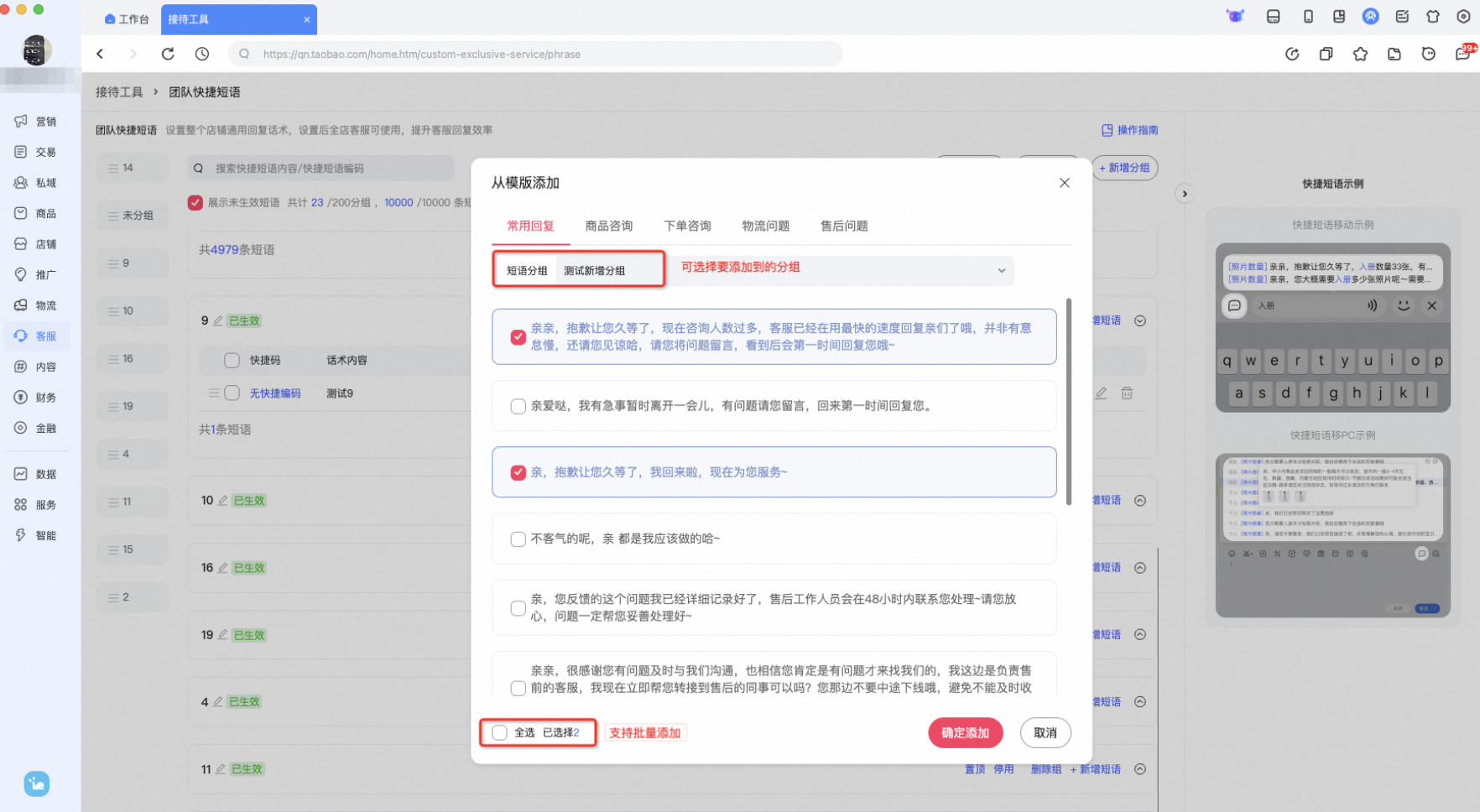Switch to the 商品咨询 tab

tap(609, 226)
